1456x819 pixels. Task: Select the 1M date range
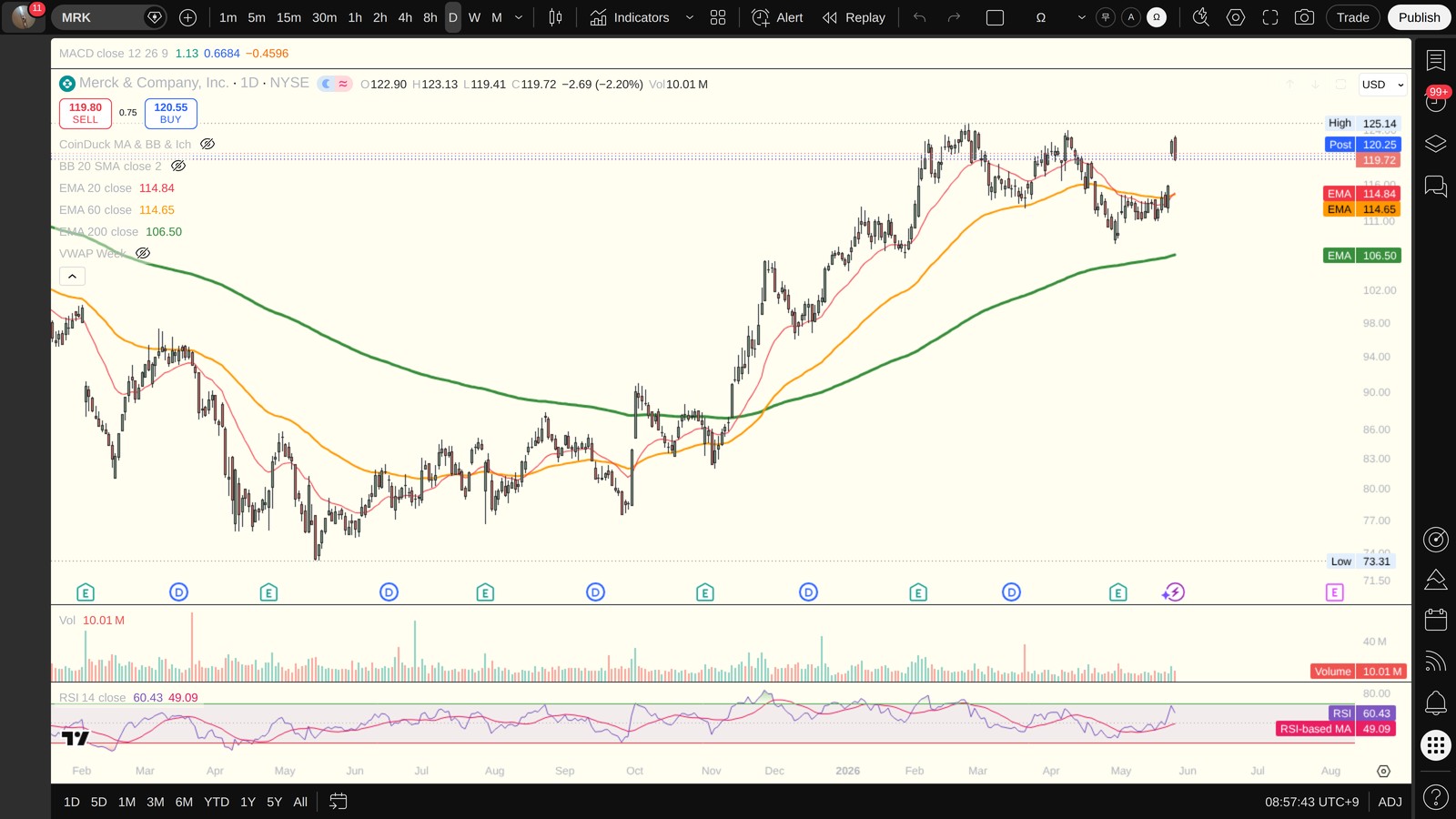[126, 802]
